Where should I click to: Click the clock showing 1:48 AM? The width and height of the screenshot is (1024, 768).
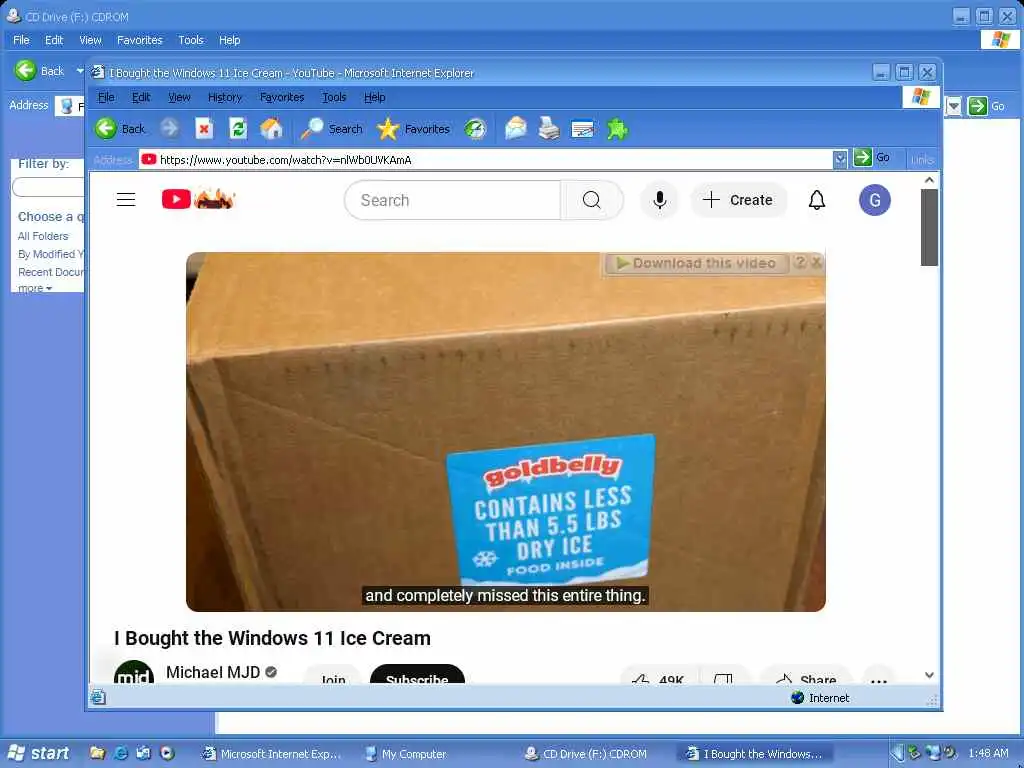coord(988,753)
